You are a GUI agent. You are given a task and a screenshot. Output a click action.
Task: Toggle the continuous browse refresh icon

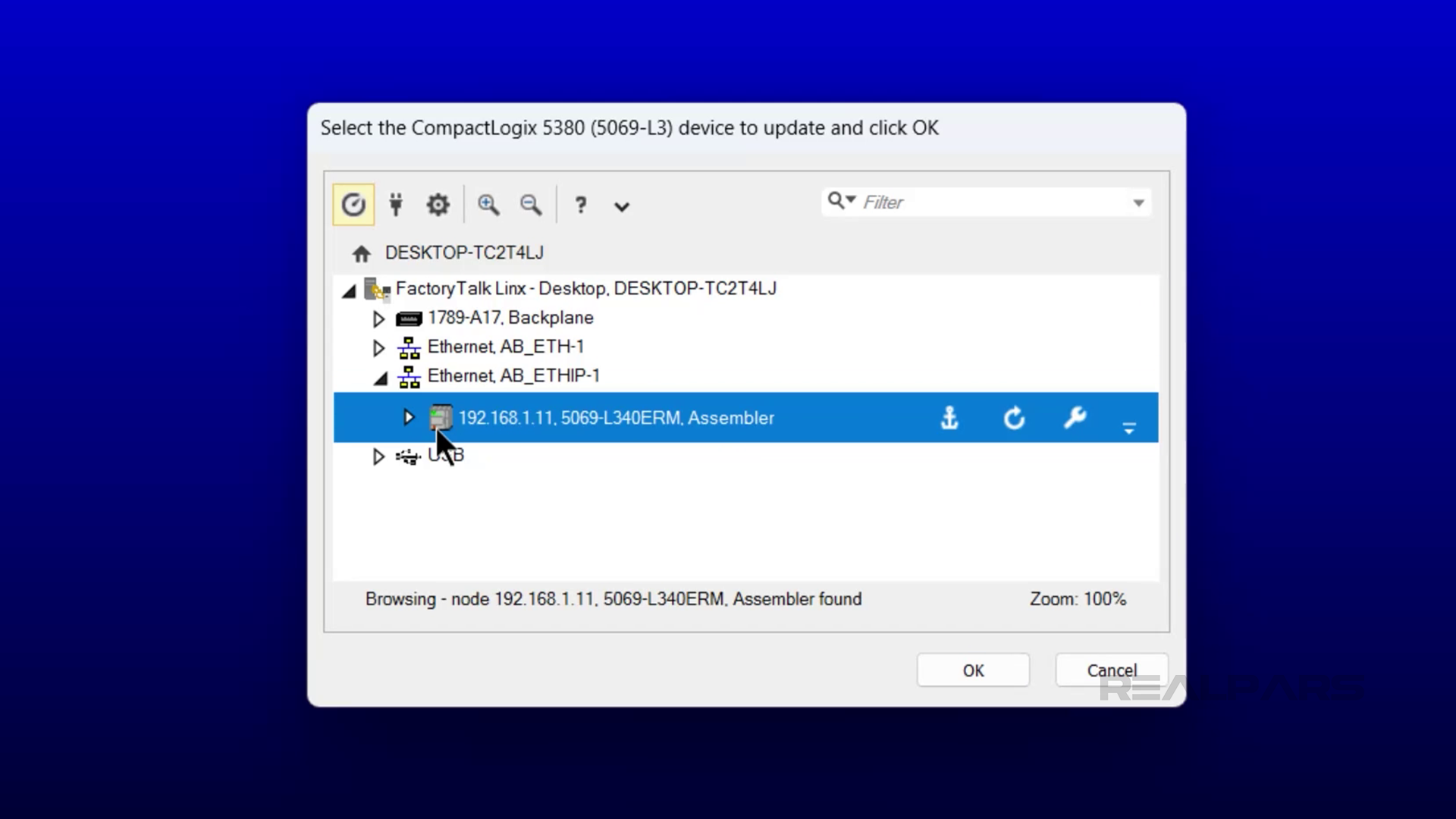click(x=353, y=205)
